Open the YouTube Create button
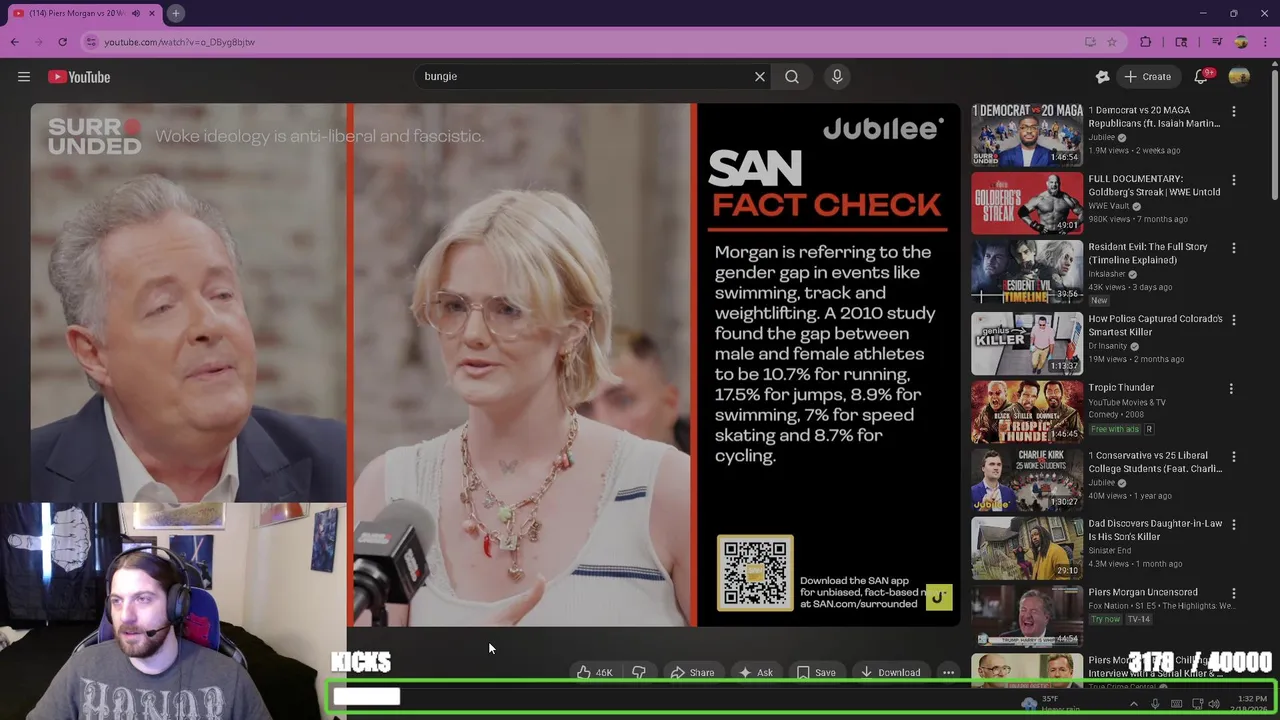Viewport: 1280px width, 720px height. [x=1147, y=77]
